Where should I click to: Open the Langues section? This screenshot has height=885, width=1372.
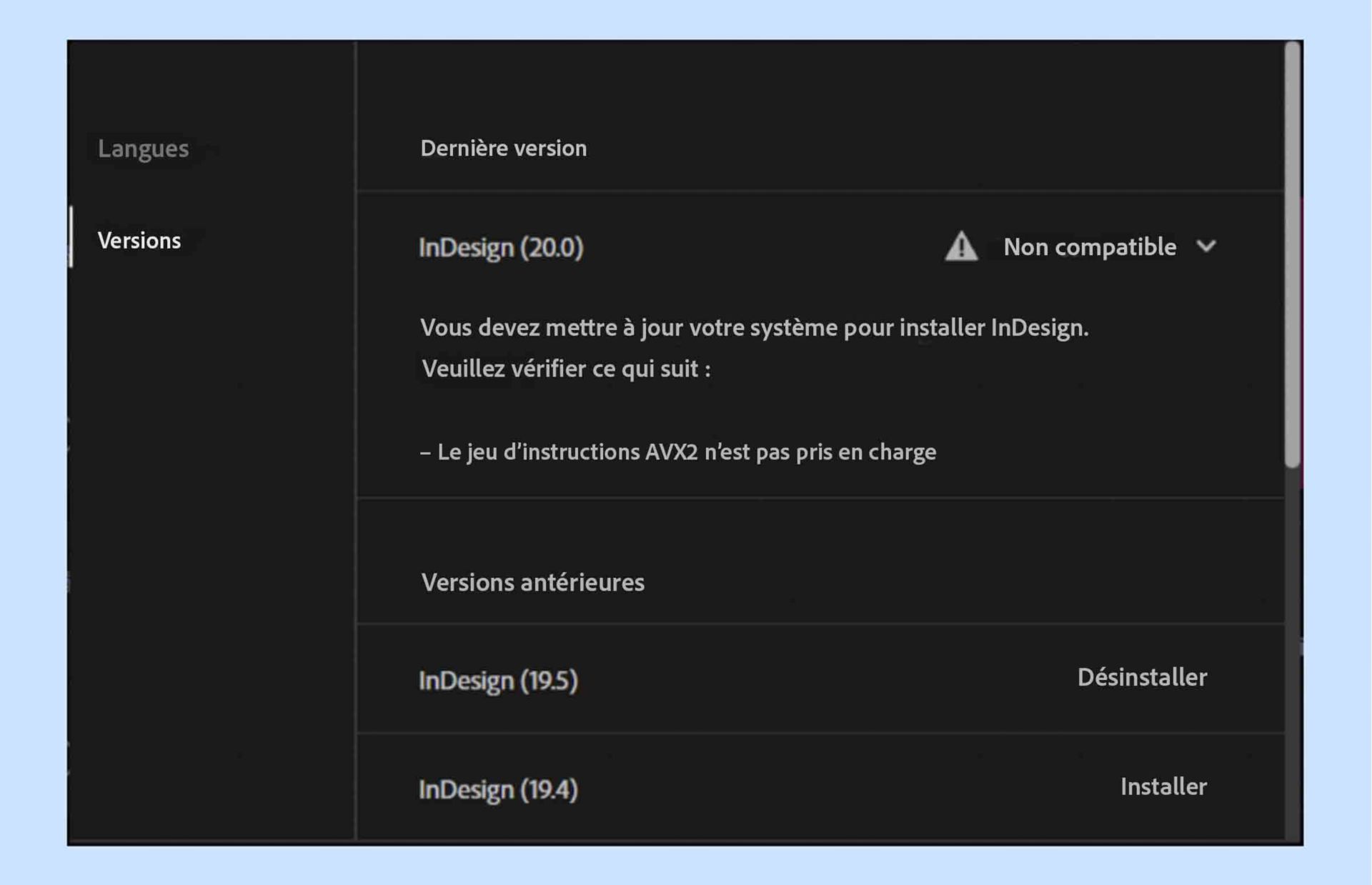point(143,149)
